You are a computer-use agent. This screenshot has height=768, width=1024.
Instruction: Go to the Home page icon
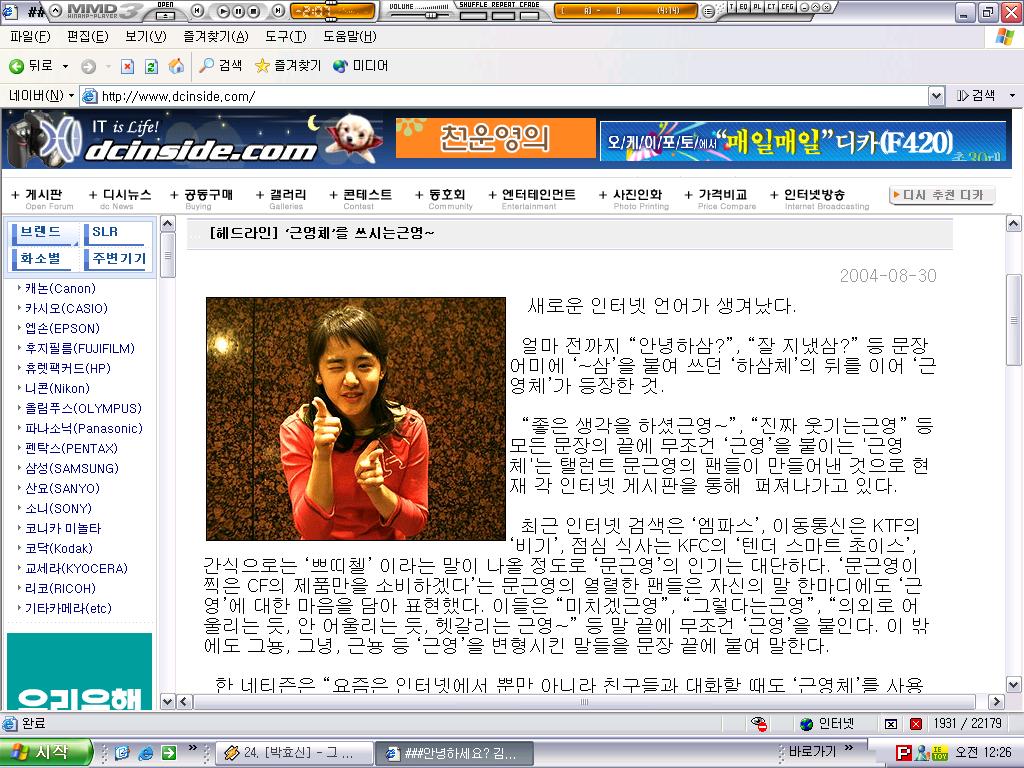click(x=176, y=66)
